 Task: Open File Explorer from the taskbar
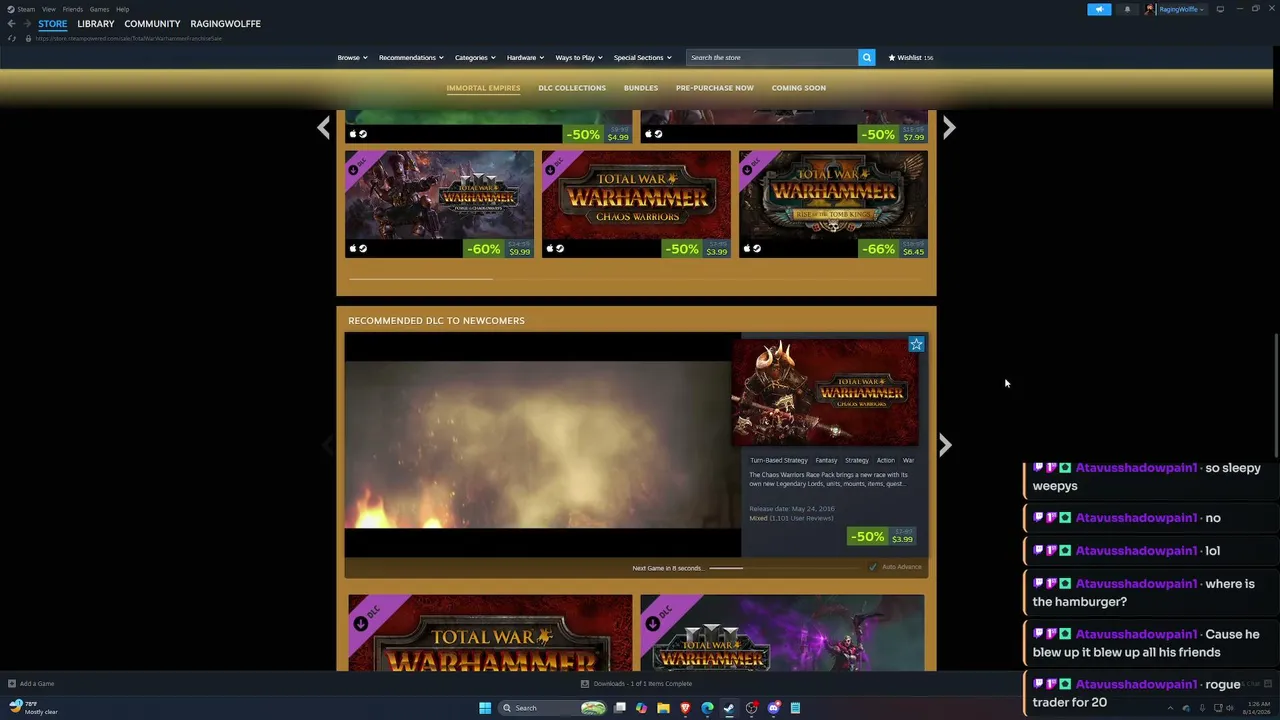663,708
